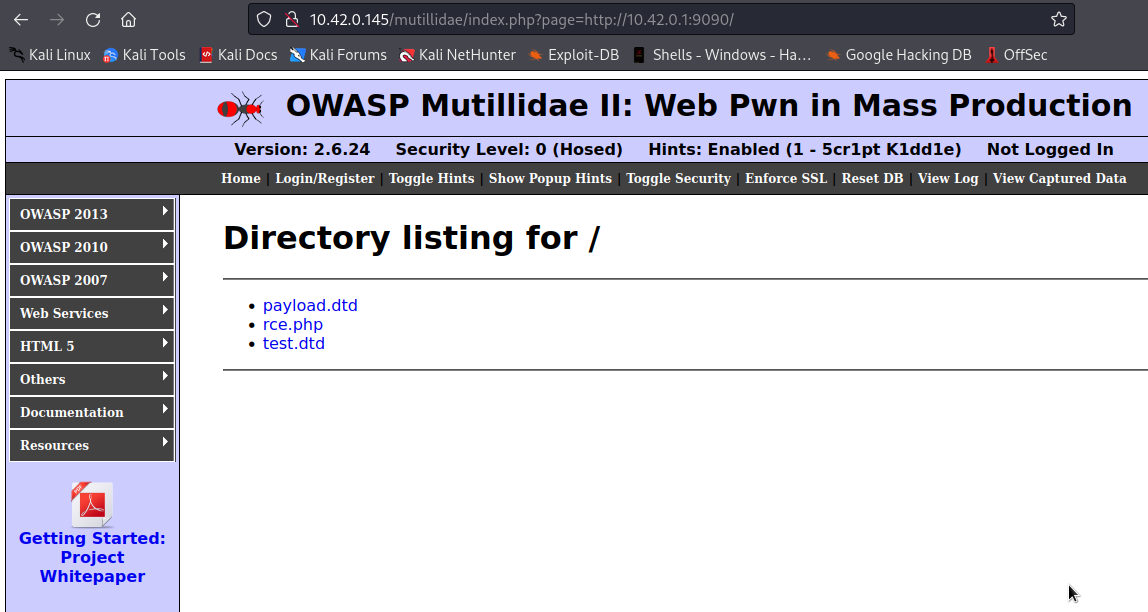
Task: Click 'Not Logged In' status text
Action: pyautogui.click(x=1050, y=149)
